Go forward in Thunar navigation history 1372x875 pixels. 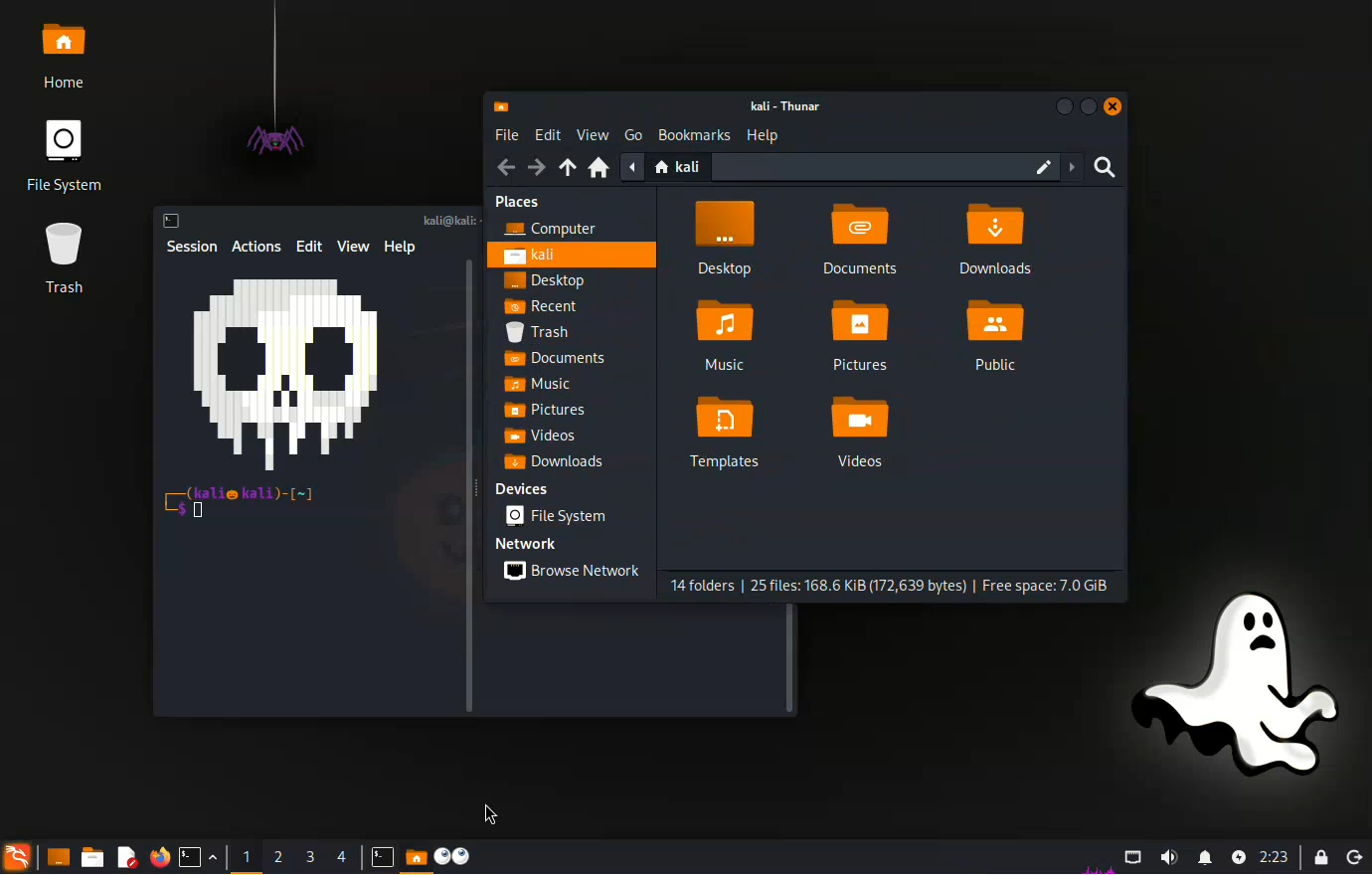pyautogui.click(x=537, y=167)
